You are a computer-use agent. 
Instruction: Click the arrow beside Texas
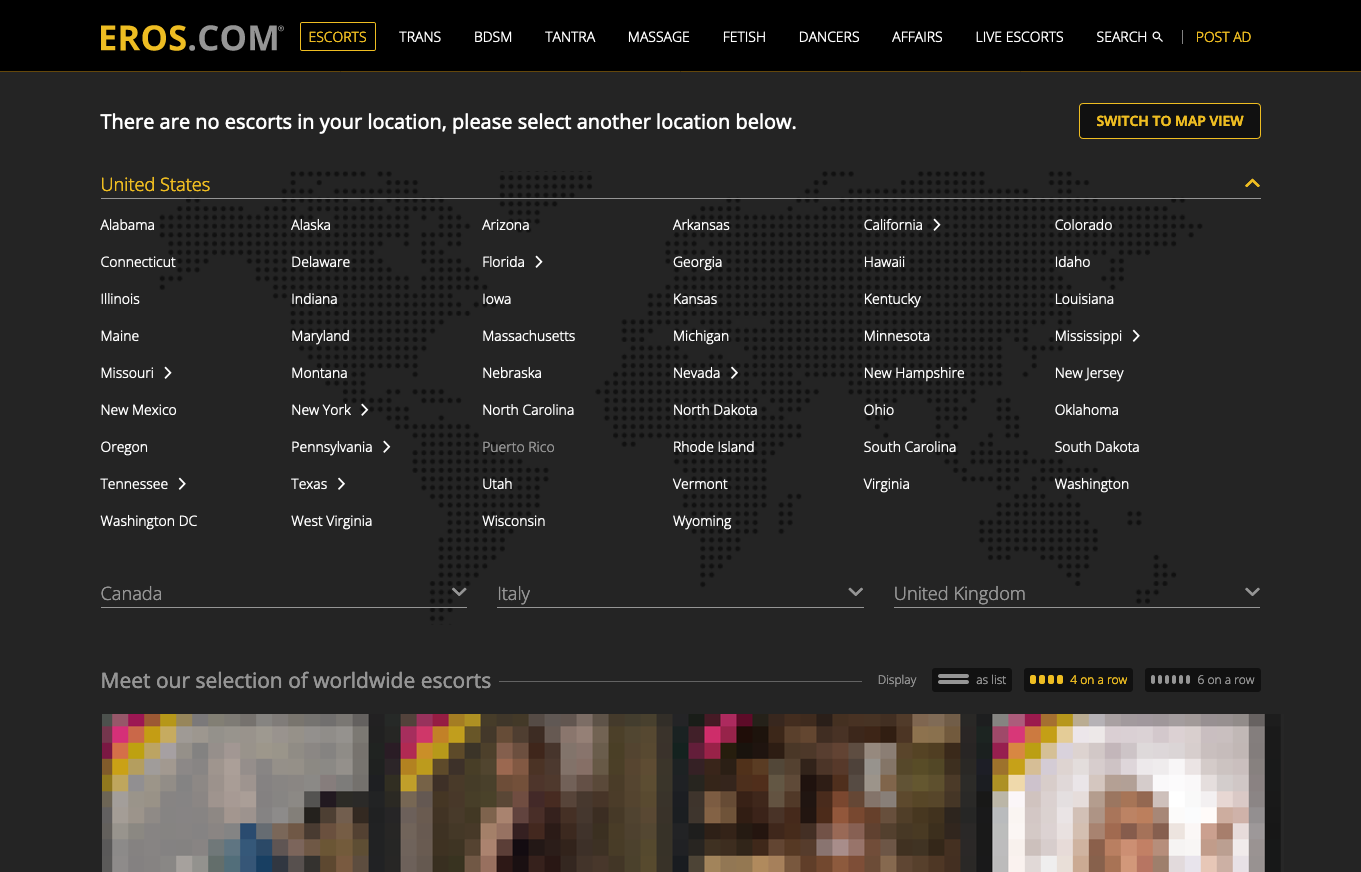click(x=341, y=484)
